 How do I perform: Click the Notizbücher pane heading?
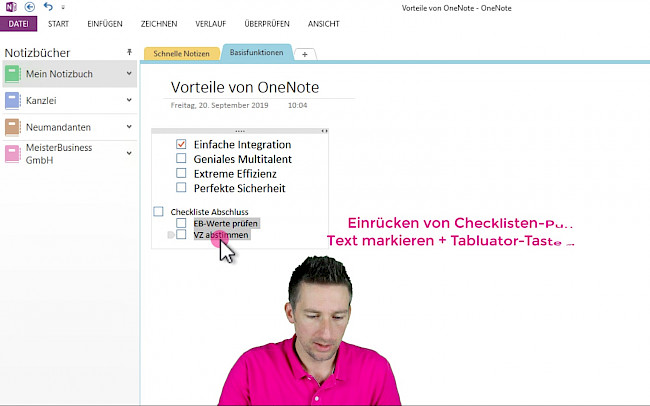(x=37, y=53)
